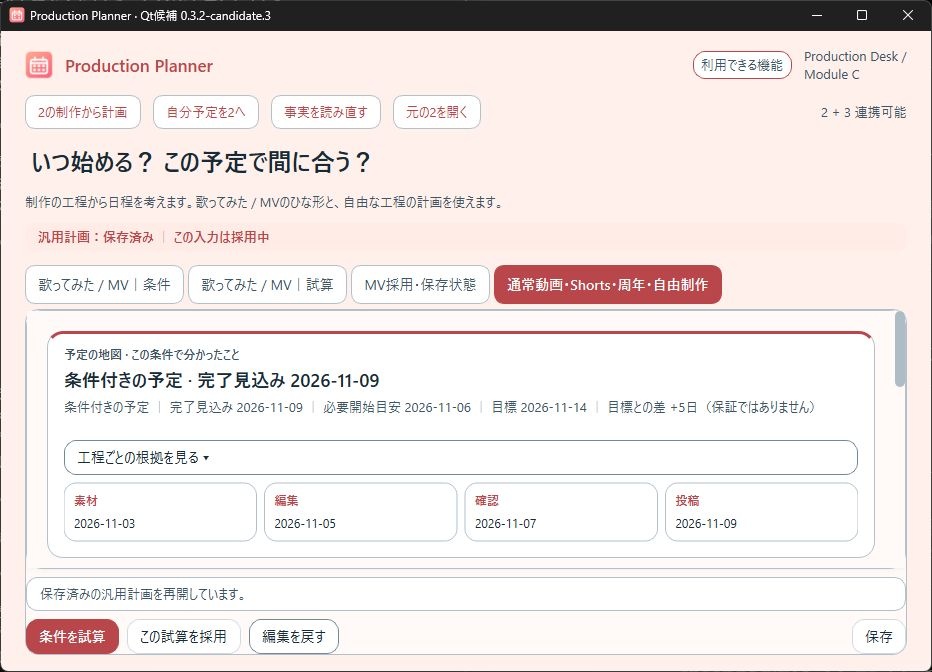Click the 2の制作から計画 button
The width and height of the screenshot is (932, 672).
coord(83,112)
